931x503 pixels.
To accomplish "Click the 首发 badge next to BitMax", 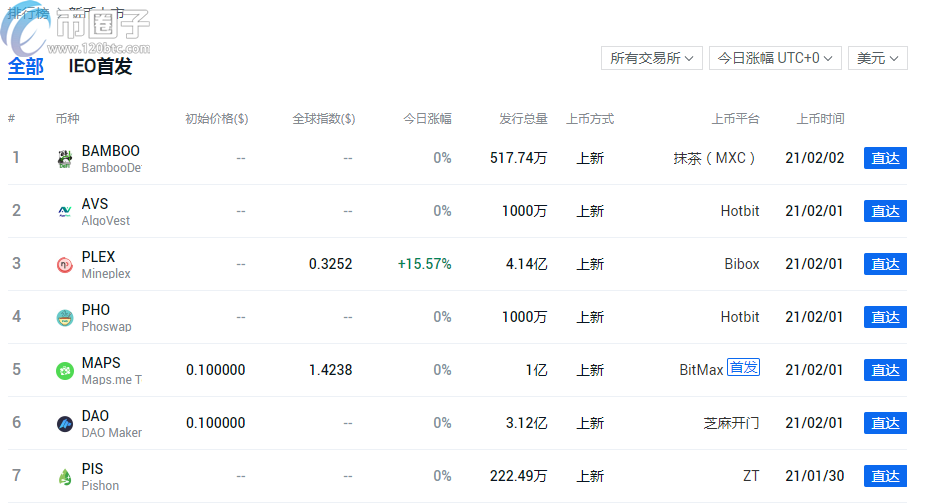I will pyautogui.click(x=743, y=367).
